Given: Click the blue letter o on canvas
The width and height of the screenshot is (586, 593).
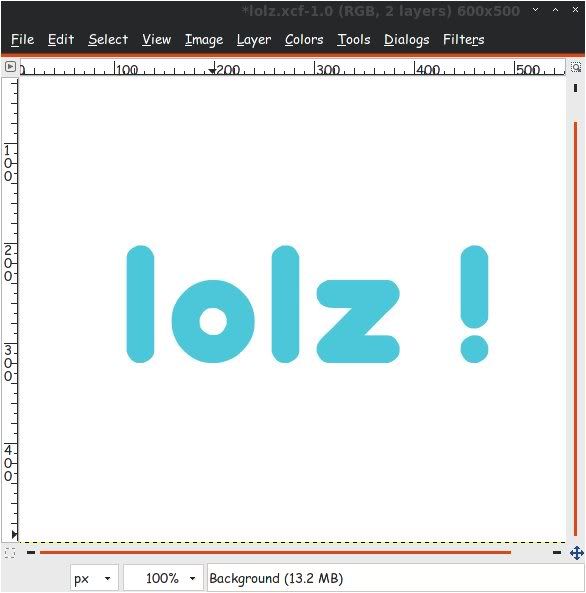Looking at the screenshot, I should point(213,321).
